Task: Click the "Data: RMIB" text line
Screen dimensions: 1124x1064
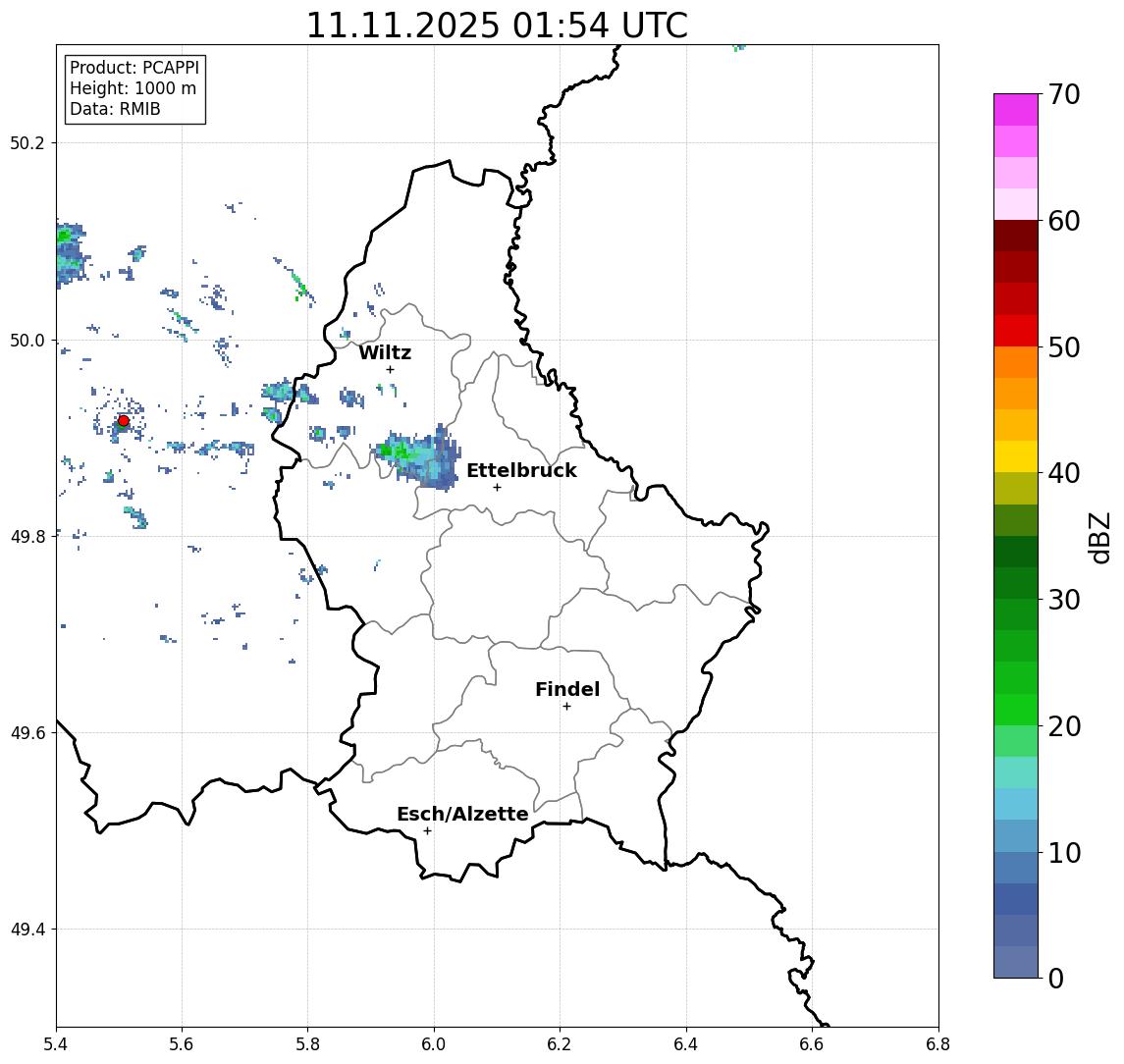Action: 115,109
